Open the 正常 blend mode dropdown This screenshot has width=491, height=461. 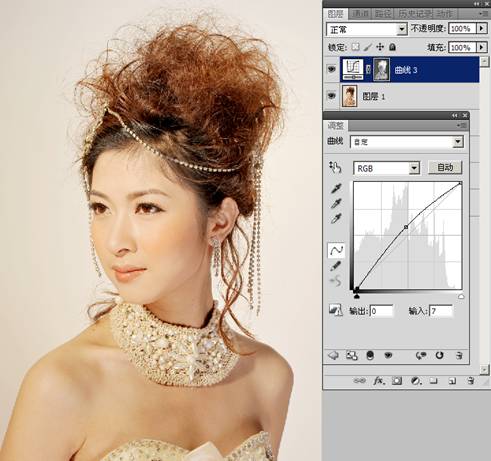pyautogui.click(x=402, y=29)
